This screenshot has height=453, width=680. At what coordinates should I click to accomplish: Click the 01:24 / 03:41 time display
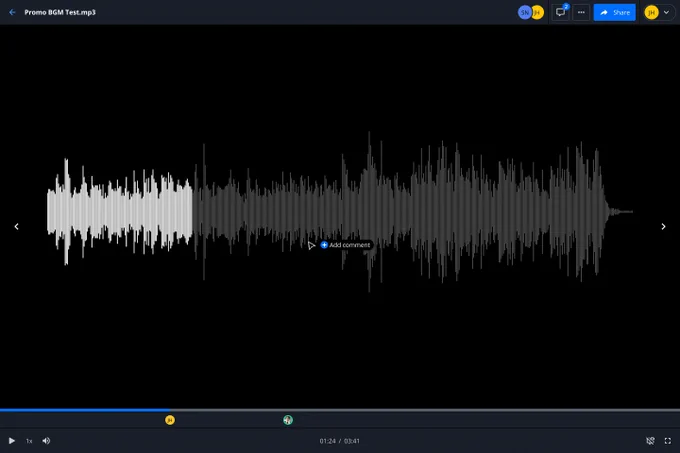tap(340, 441)
